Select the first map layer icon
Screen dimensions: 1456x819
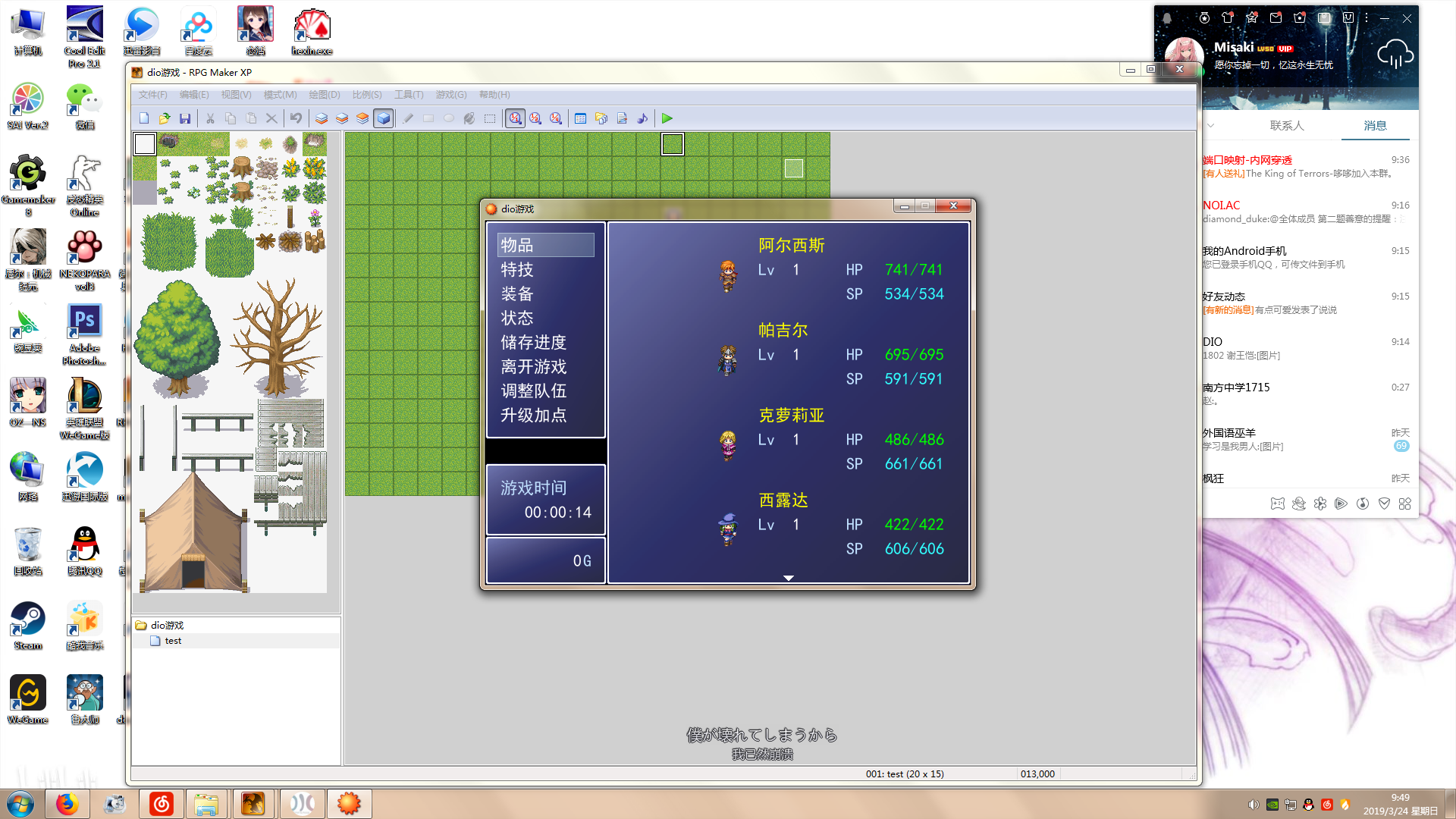point(322,118)
